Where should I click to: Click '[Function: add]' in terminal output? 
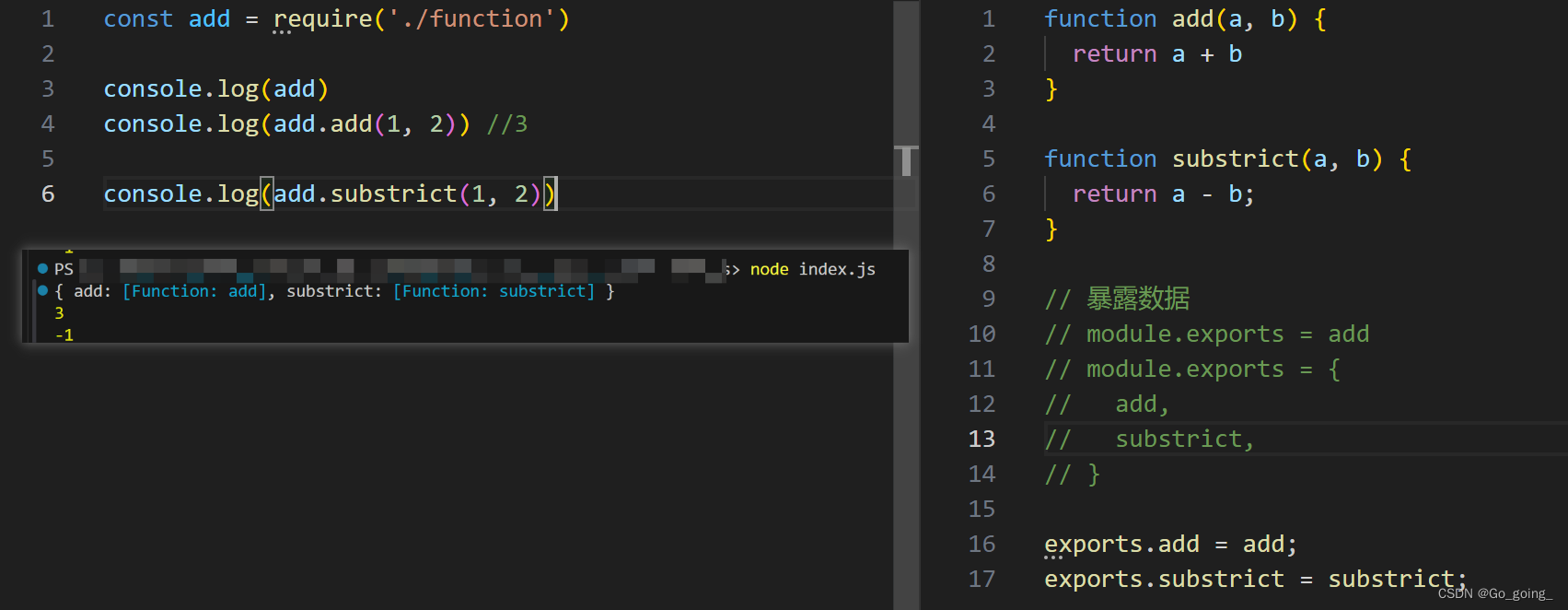point(194,291)
